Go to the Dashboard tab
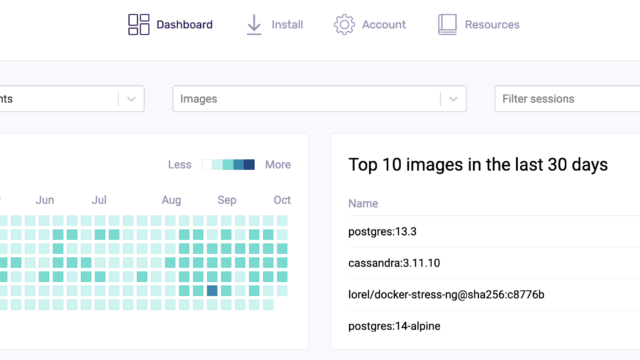This screenshot has height=360, width=640. (184, 24)
